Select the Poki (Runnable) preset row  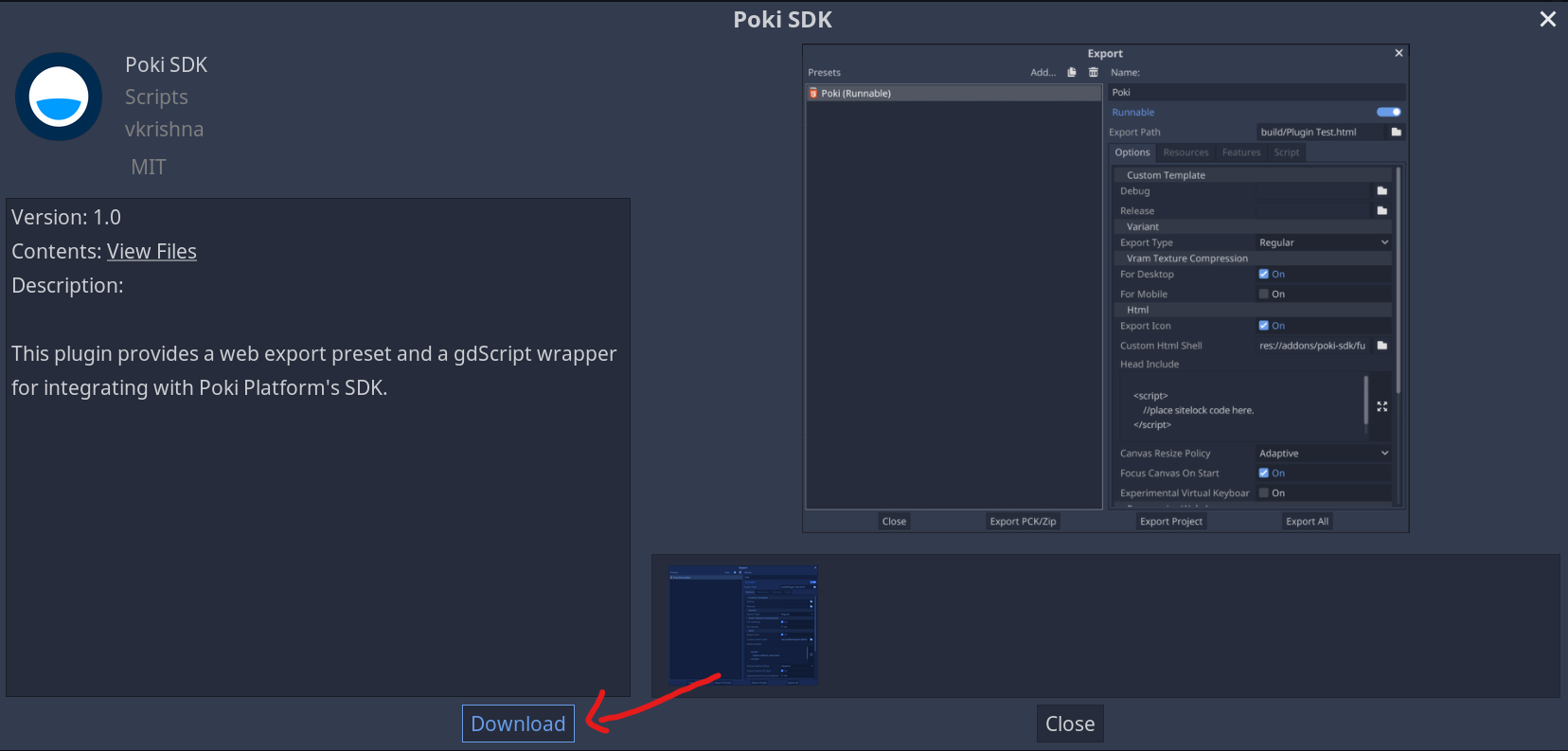pyautogui.click(x=954, y=93)
